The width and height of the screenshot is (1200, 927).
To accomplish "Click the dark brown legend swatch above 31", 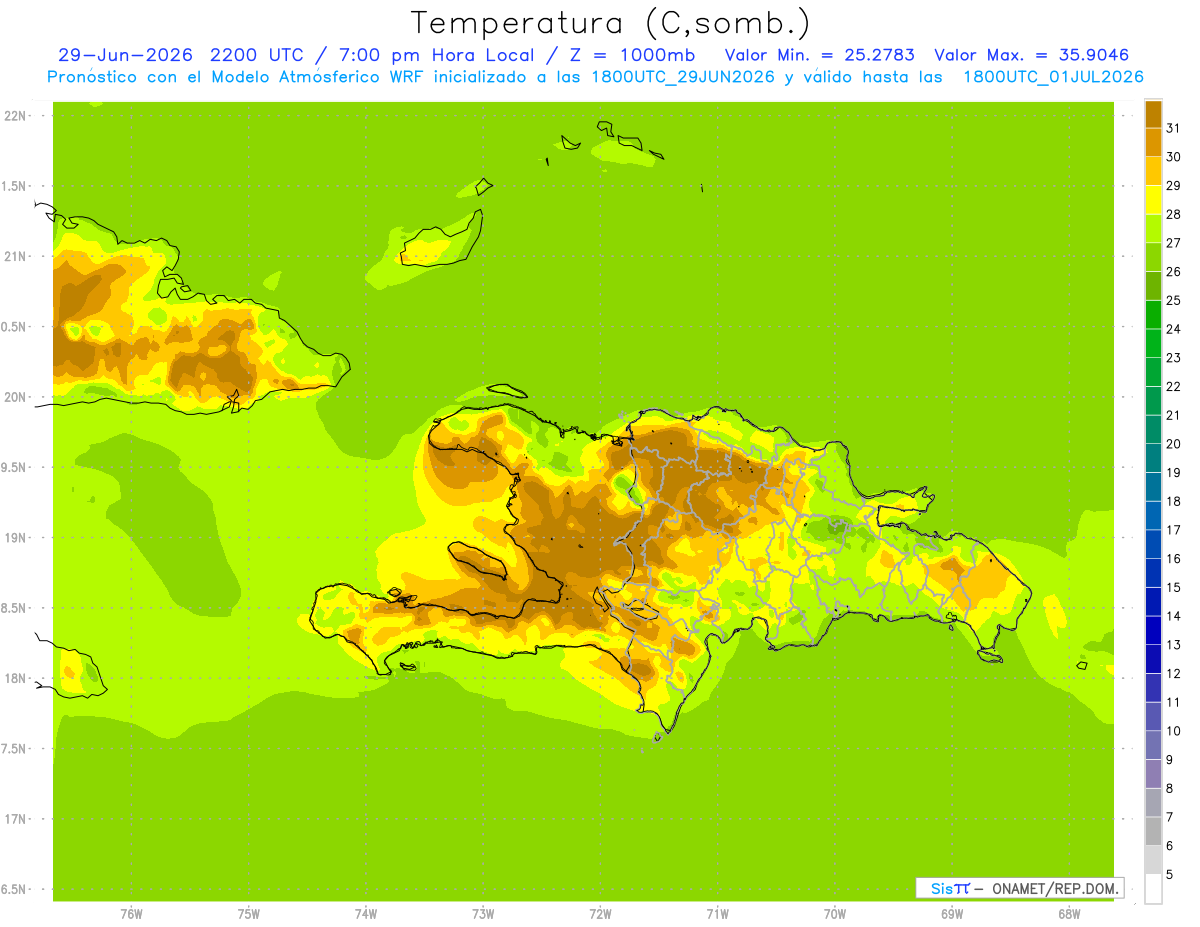I will [1153, 113].
